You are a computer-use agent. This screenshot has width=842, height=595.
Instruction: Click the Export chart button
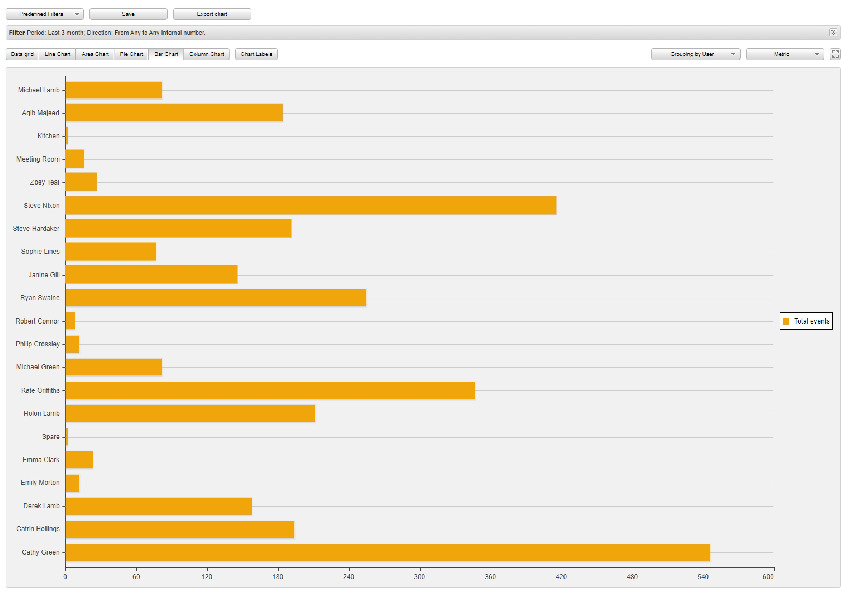[x=211, y=14]
